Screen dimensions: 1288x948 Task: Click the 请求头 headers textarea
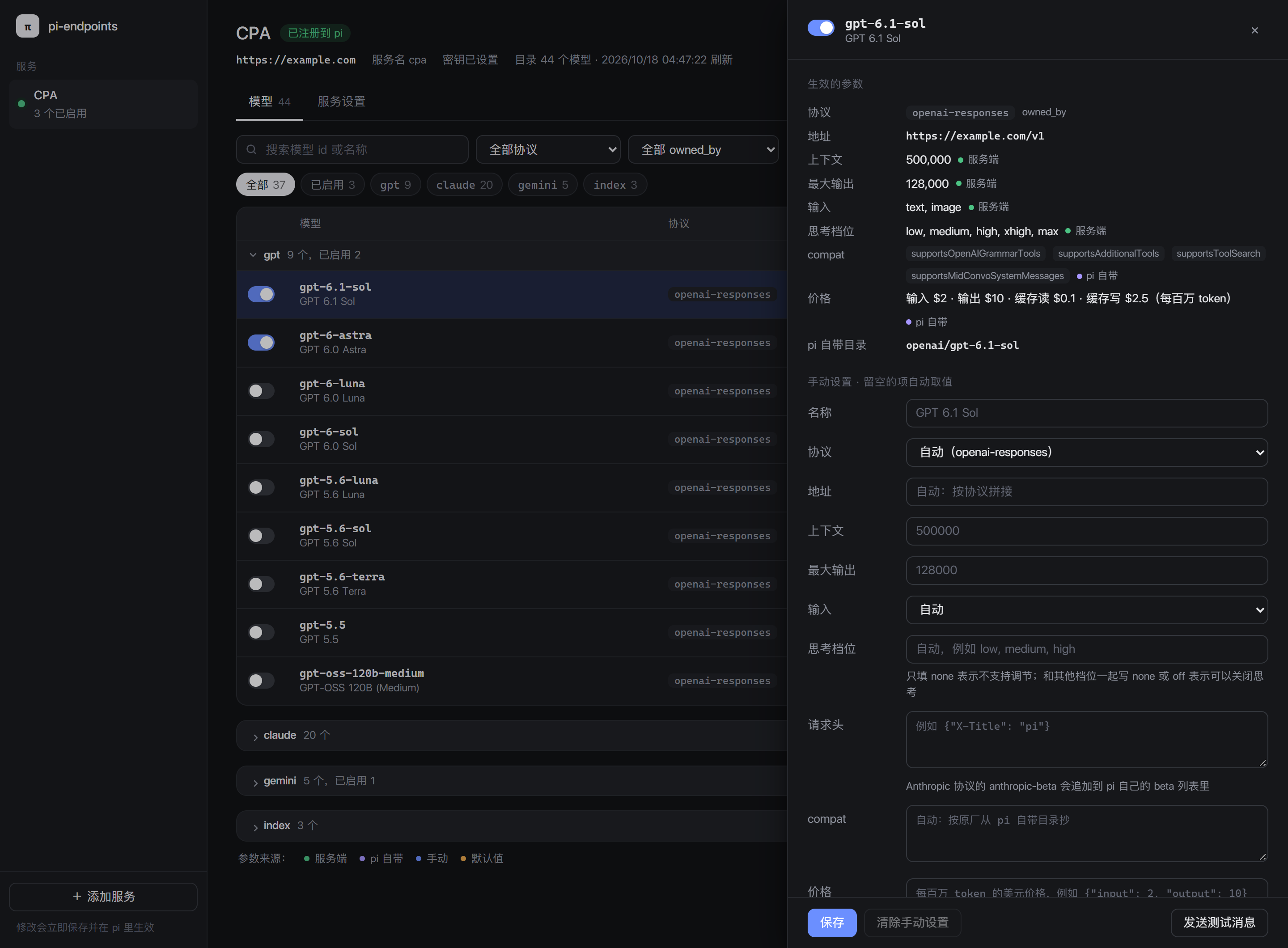[1087, 739]
